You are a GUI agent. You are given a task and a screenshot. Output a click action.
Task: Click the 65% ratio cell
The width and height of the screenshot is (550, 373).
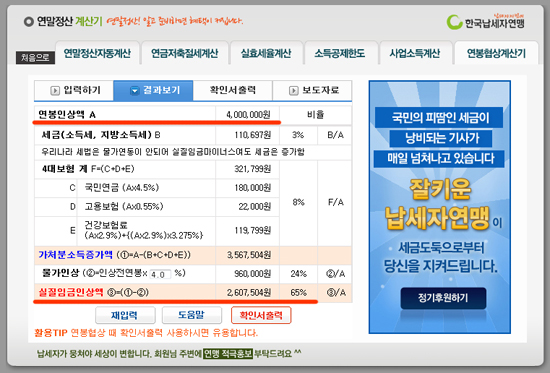pyautogui.click(x=299, y=292)
